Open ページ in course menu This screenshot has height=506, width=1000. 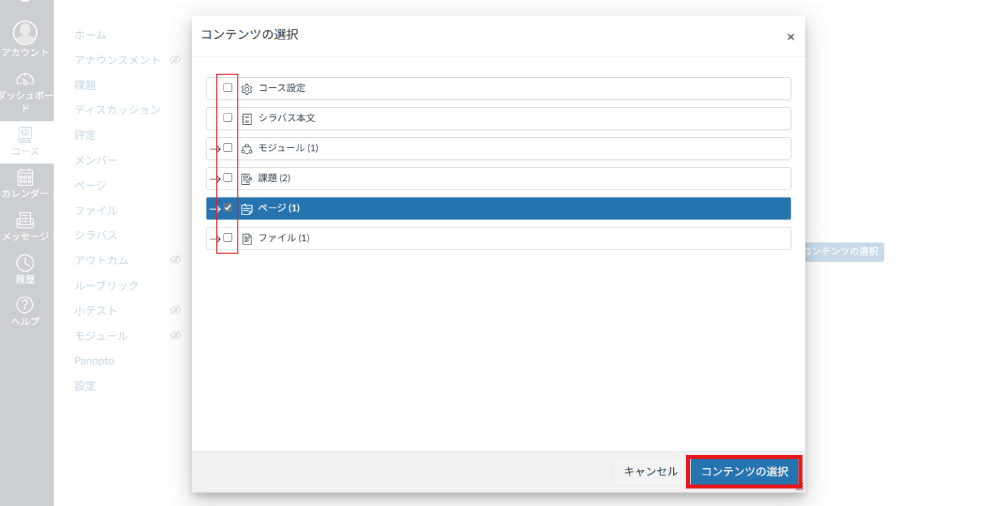pos(91,185)
